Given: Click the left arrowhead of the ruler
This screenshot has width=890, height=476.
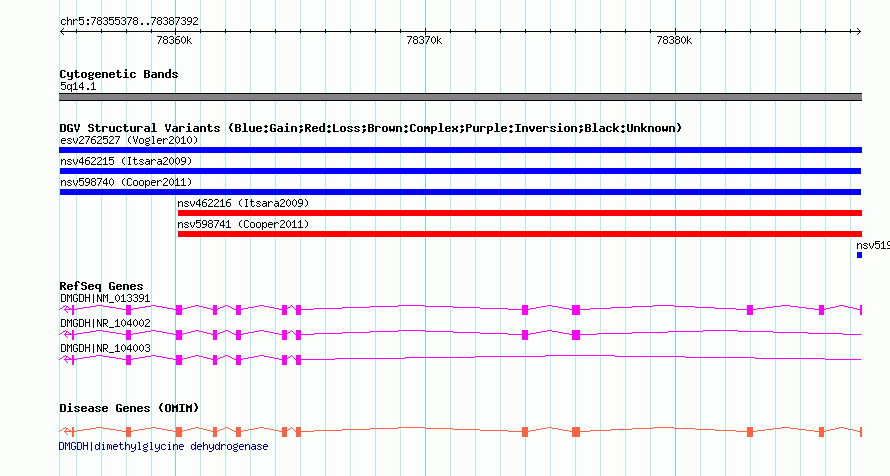Looking at the screenshot, I should (x=62, y=32).
